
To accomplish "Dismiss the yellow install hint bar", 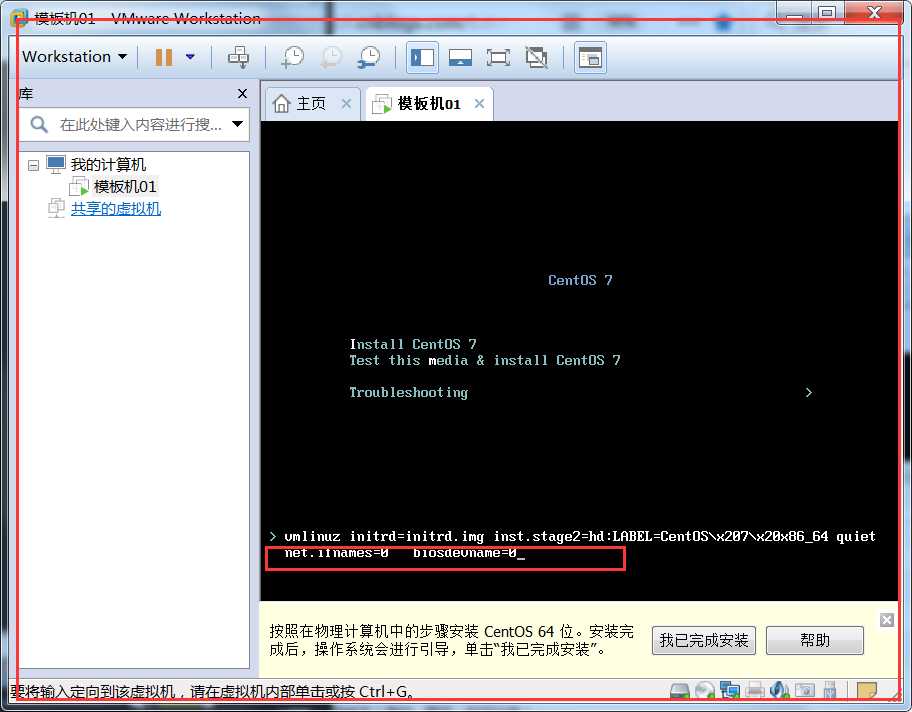I will [886, 620].
